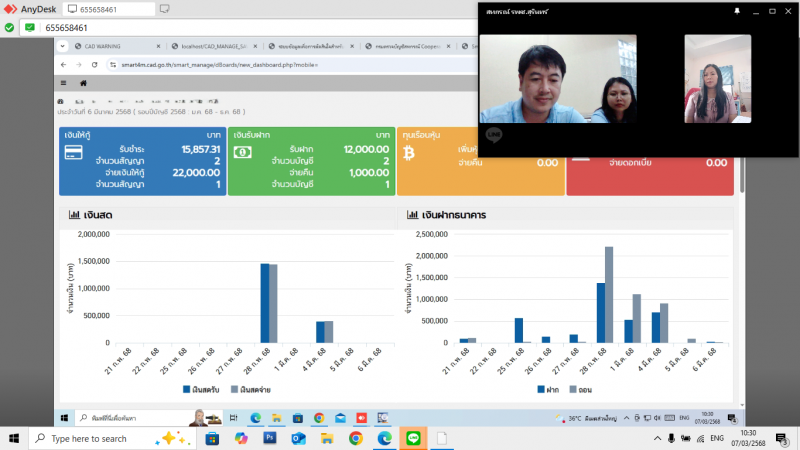Open LINE app on local taskbar
Screen dimensions: 800x450
[413, 439]
